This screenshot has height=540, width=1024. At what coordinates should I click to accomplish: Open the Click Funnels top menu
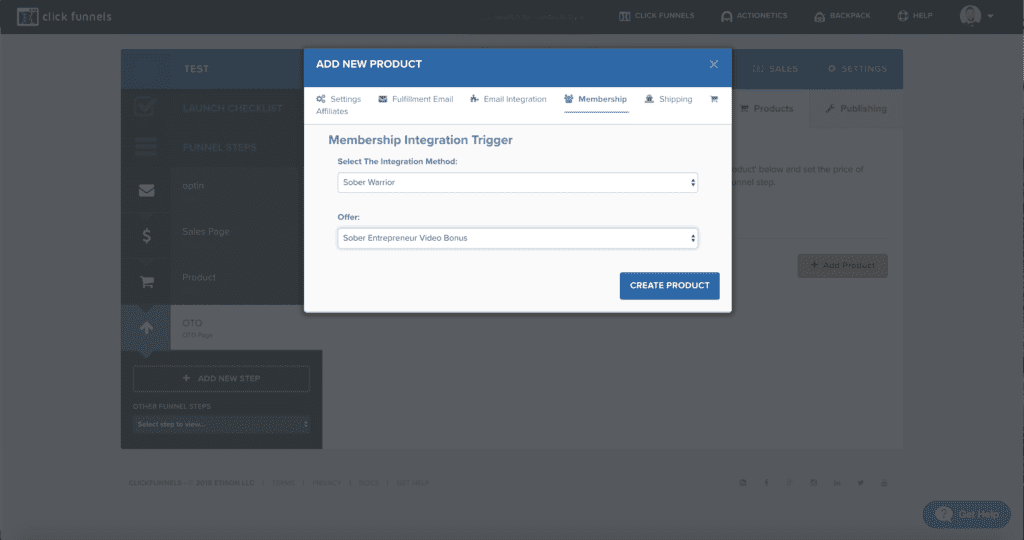[656, 16]
